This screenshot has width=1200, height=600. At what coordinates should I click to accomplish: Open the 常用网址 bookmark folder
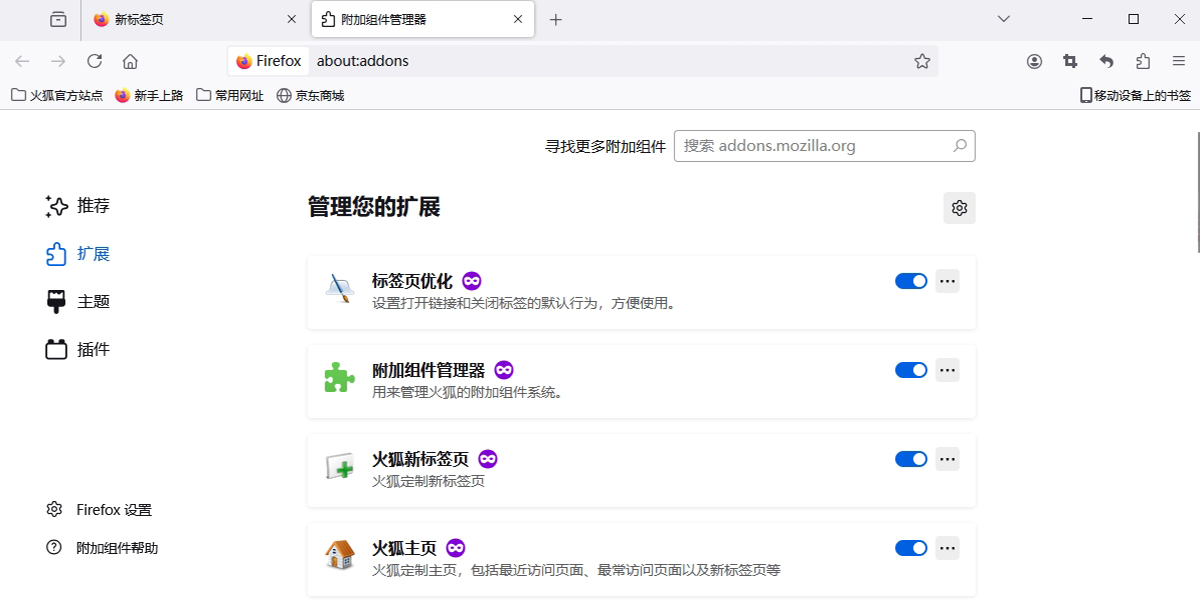(230, 96)
